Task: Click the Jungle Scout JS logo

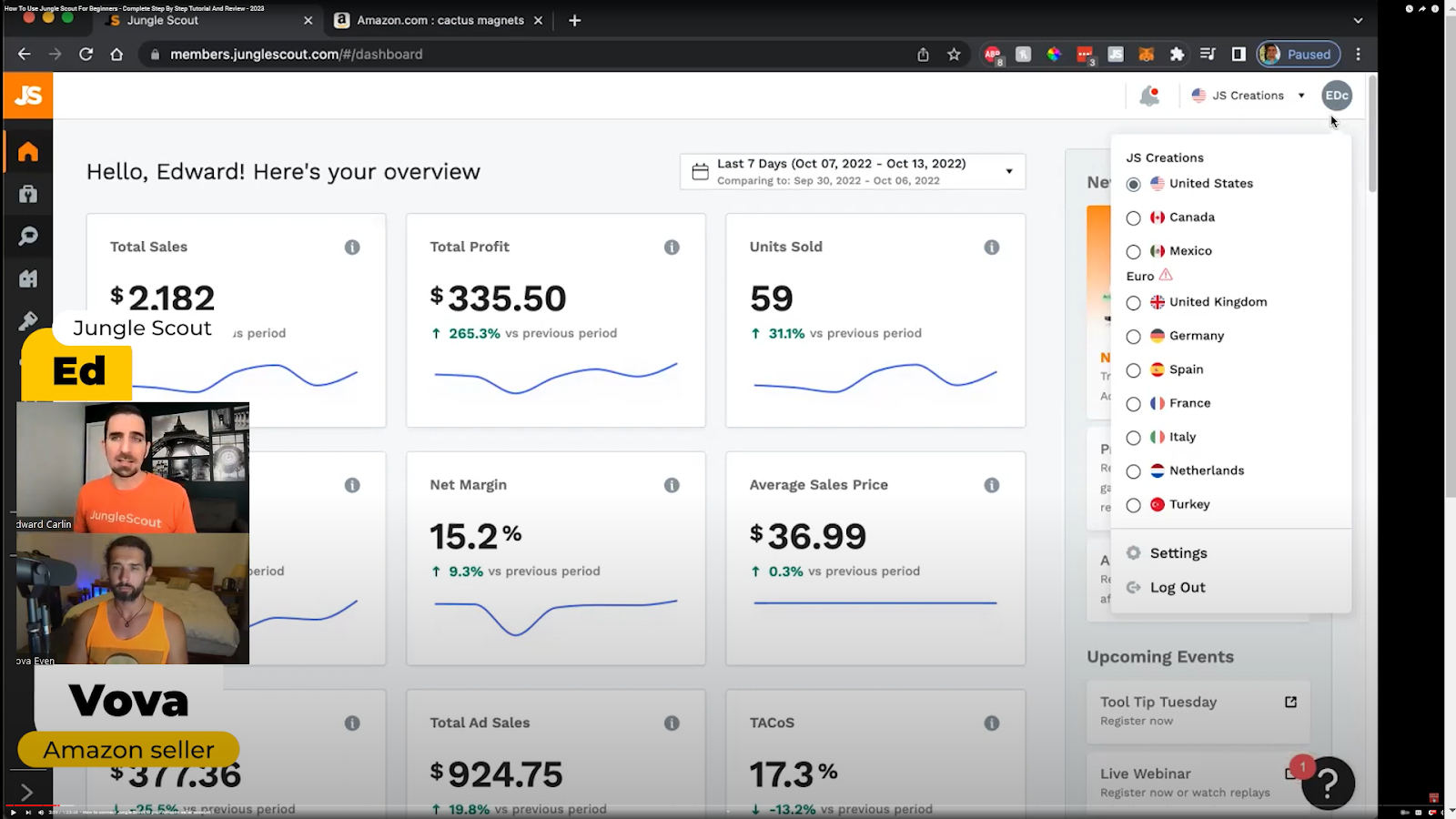Action: (28, 96)
